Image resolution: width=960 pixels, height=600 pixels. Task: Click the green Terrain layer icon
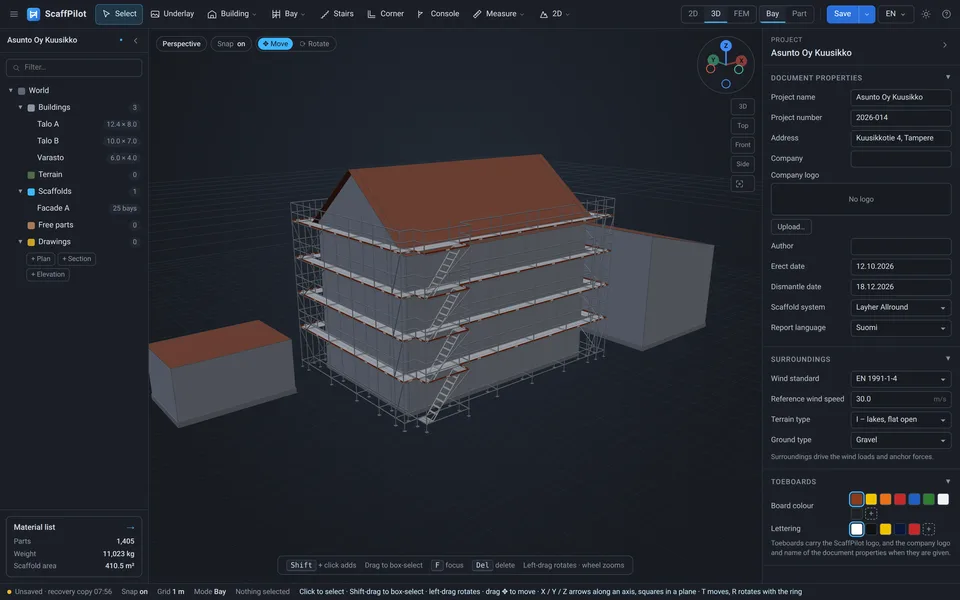[x=31, y=175]
